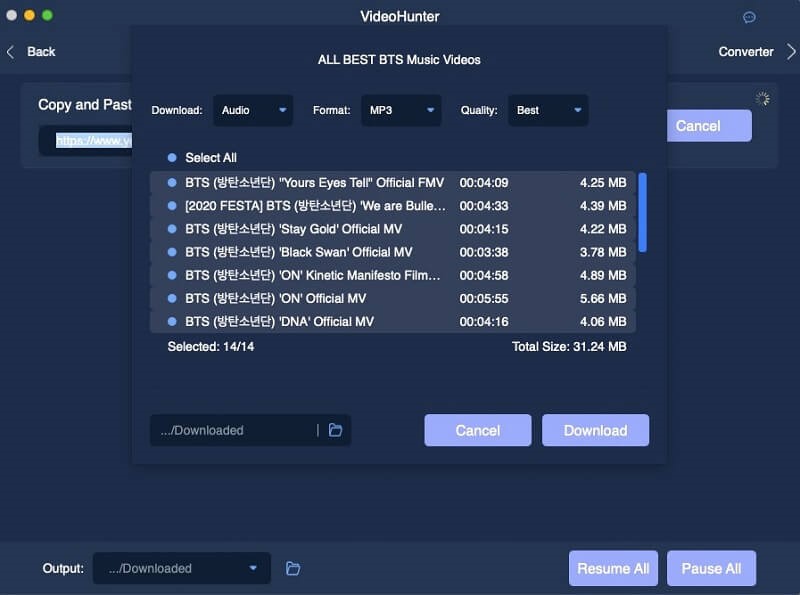Click the playlist vertical scrollbar

[x=642, y=212]
